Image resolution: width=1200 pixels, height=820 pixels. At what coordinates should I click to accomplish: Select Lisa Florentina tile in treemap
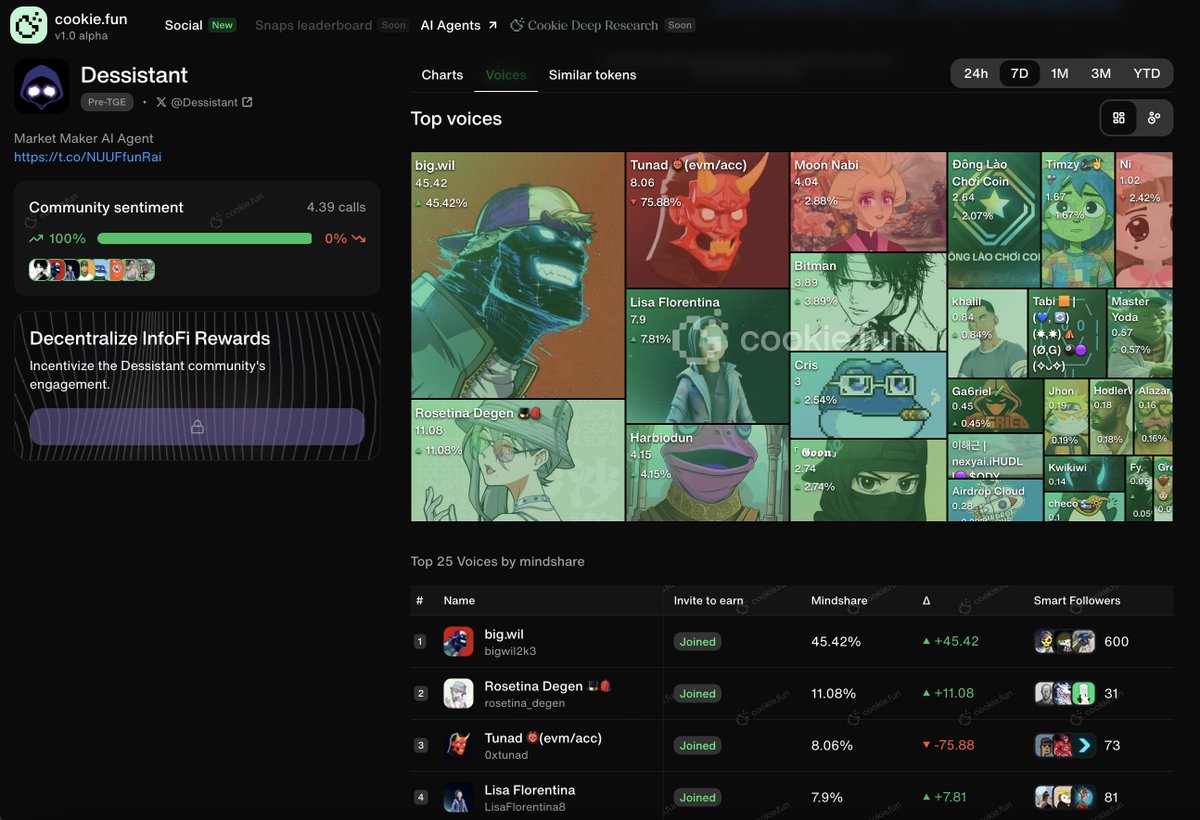click(708, 356)
